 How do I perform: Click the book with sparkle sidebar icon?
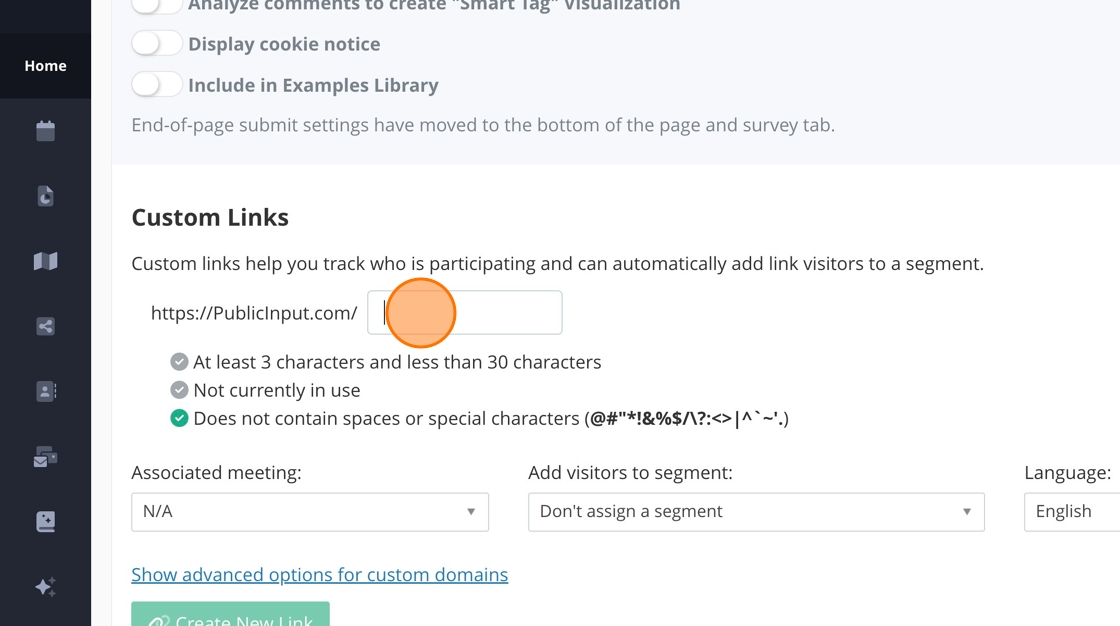tap(45, 521)
